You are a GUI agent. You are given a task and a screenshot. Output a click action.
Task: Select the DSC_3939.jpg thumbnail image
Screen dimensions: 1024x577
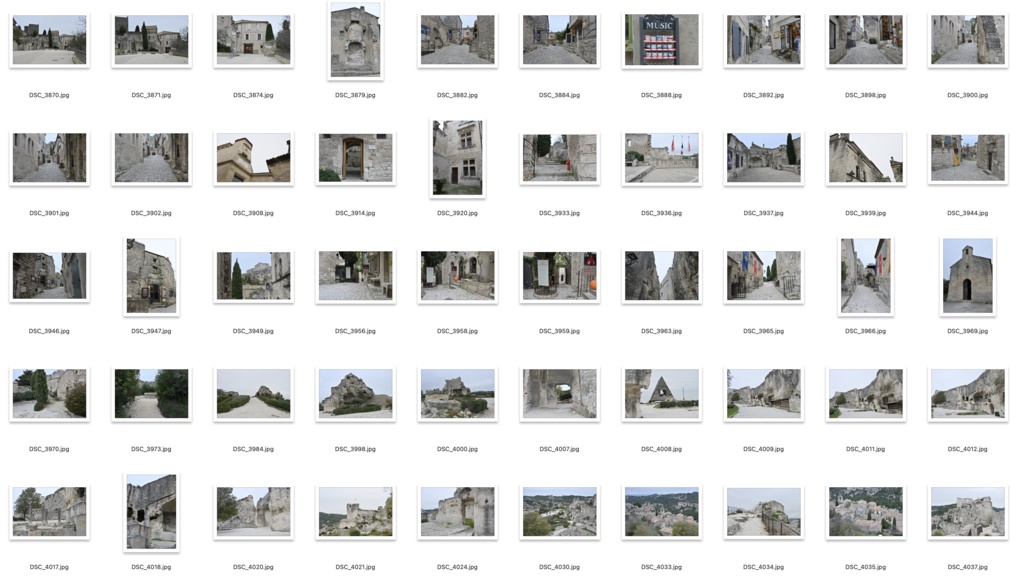pos(866,158)
